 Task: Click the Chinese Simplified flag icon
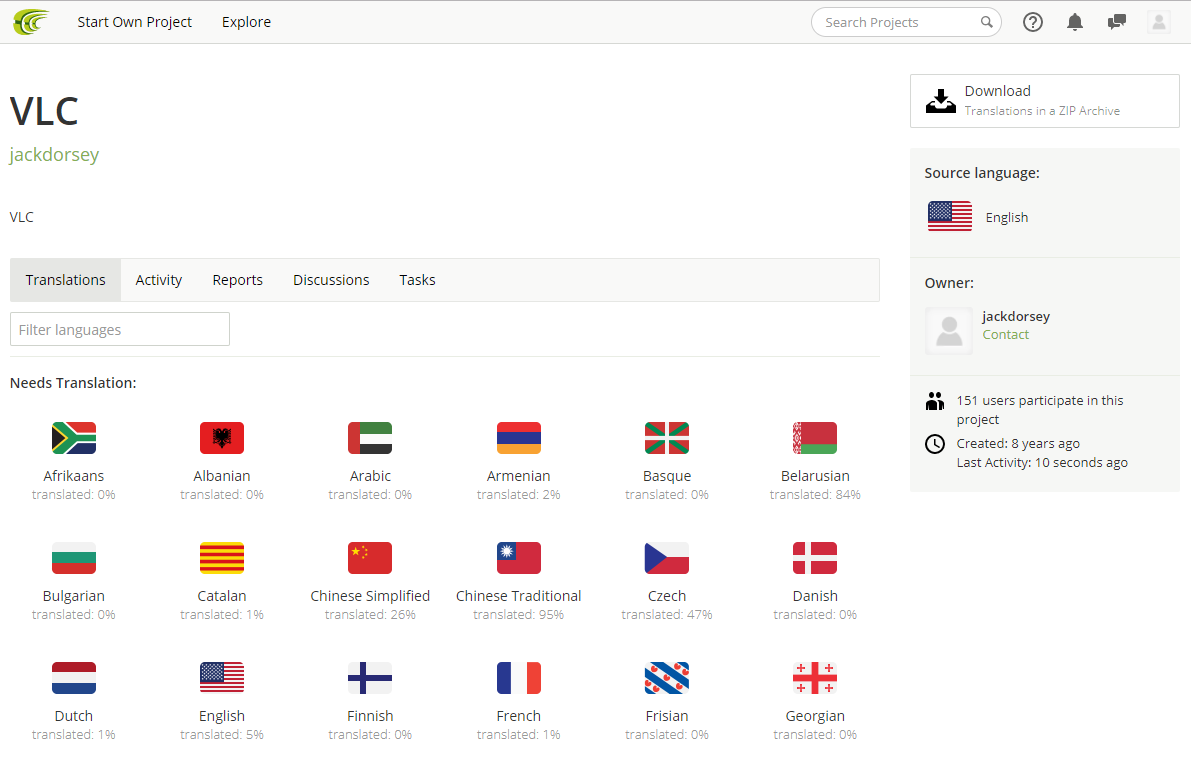(370, 558)
